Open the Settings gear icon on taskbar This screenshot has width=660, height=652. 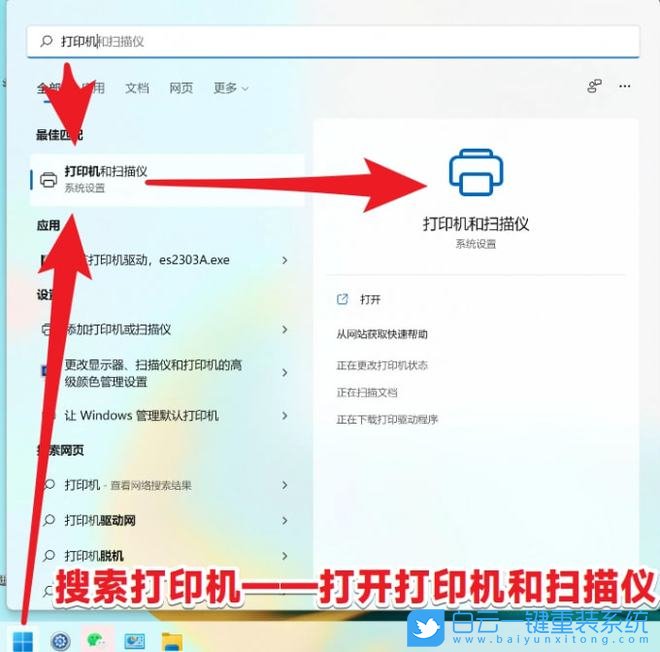(x=60, y=641)
